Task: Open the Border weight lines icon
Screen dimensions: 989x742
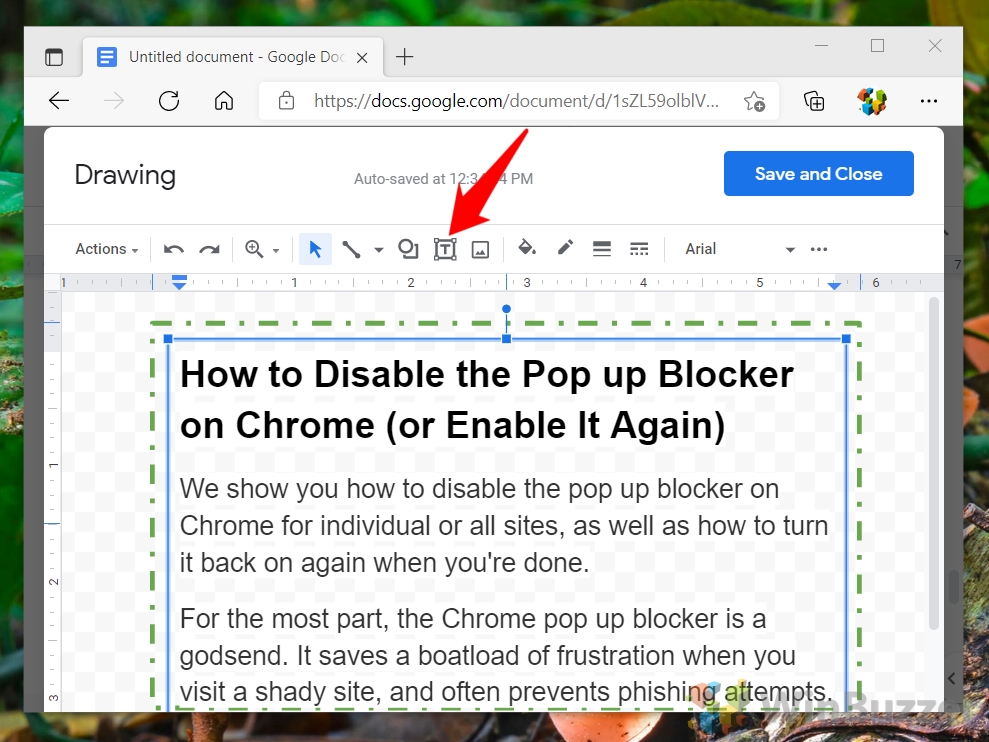Action: click(x=602, y=249)
